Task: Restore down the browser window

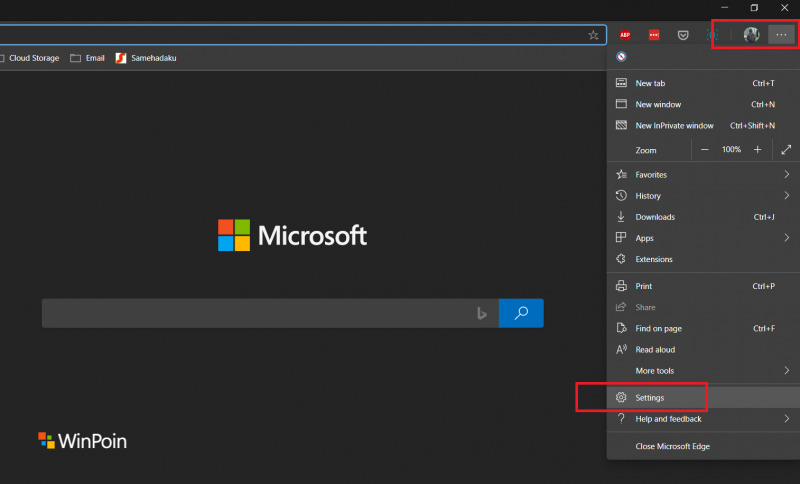Action: point(754,8)
